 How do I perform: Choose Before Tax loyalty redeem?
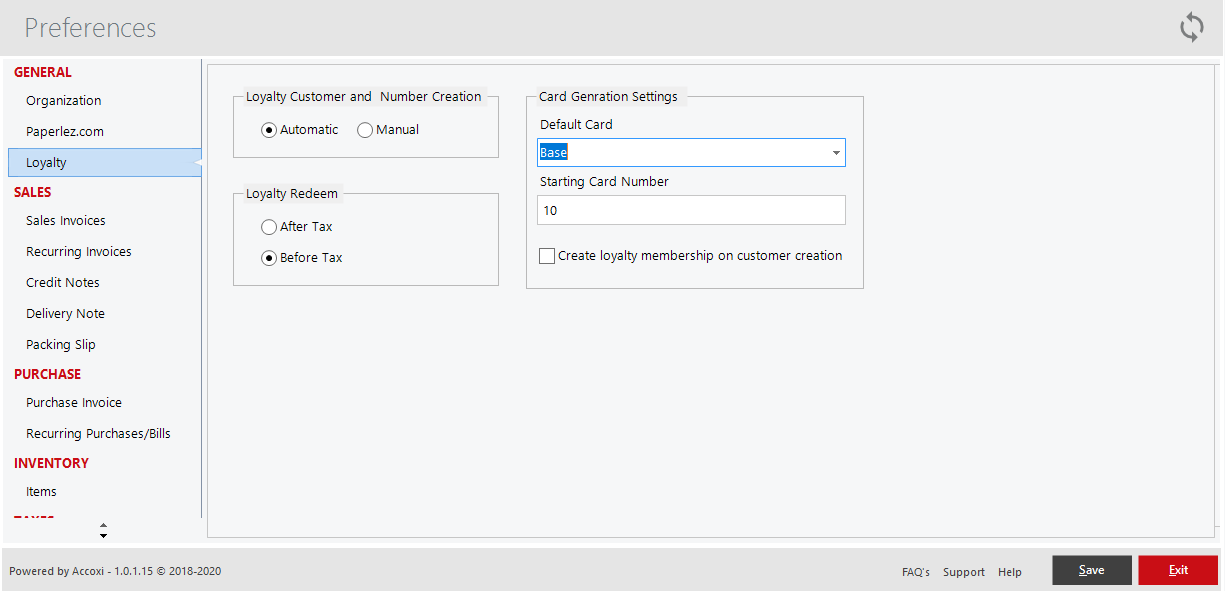pyautogui.click(x=269, y=258)
